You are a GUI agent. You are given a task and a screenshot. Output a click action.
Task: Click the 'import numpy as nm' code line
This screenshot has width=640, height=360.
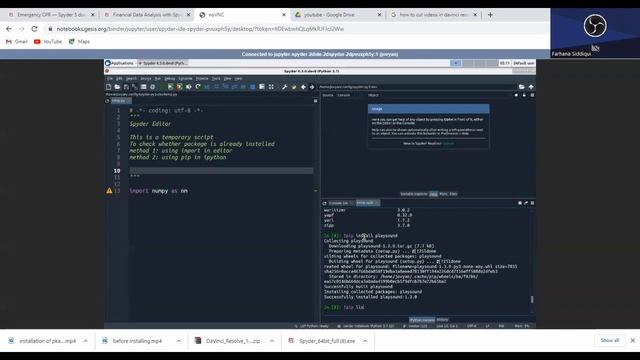[158, 191]
